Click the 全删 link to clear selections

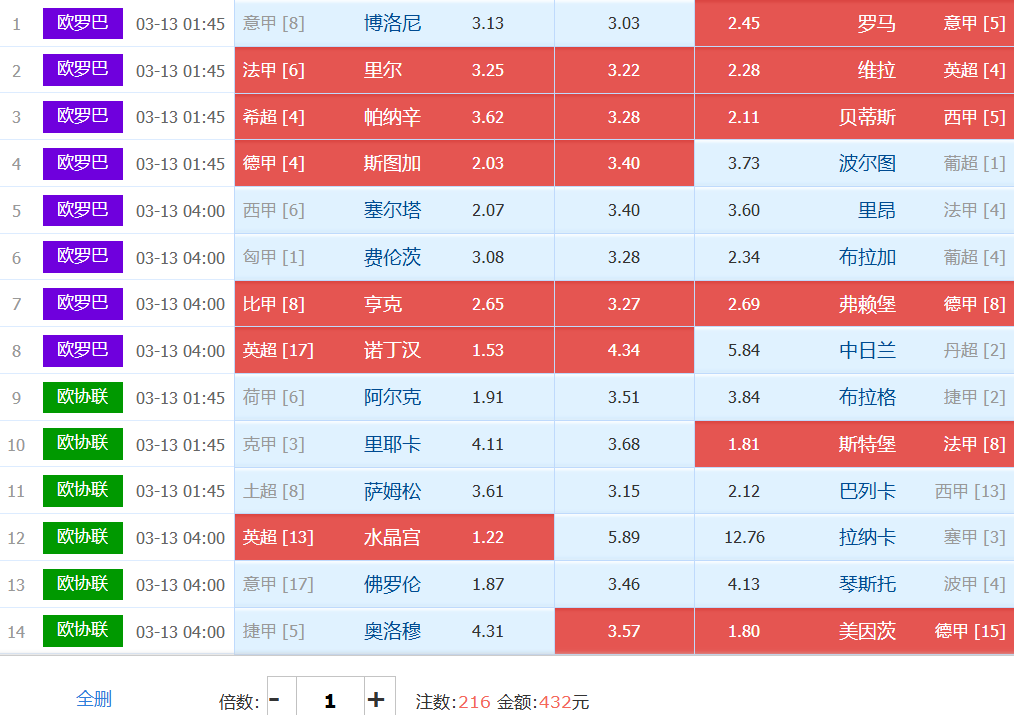94,699
